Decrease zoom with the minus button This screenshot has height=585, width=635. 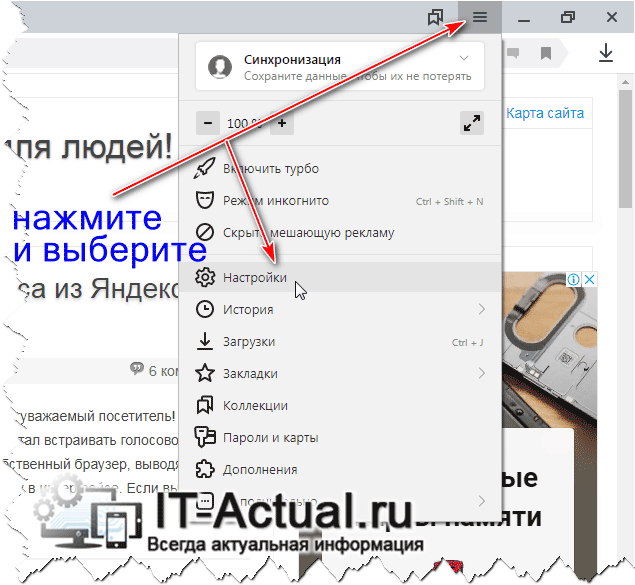tap(208, 123)
